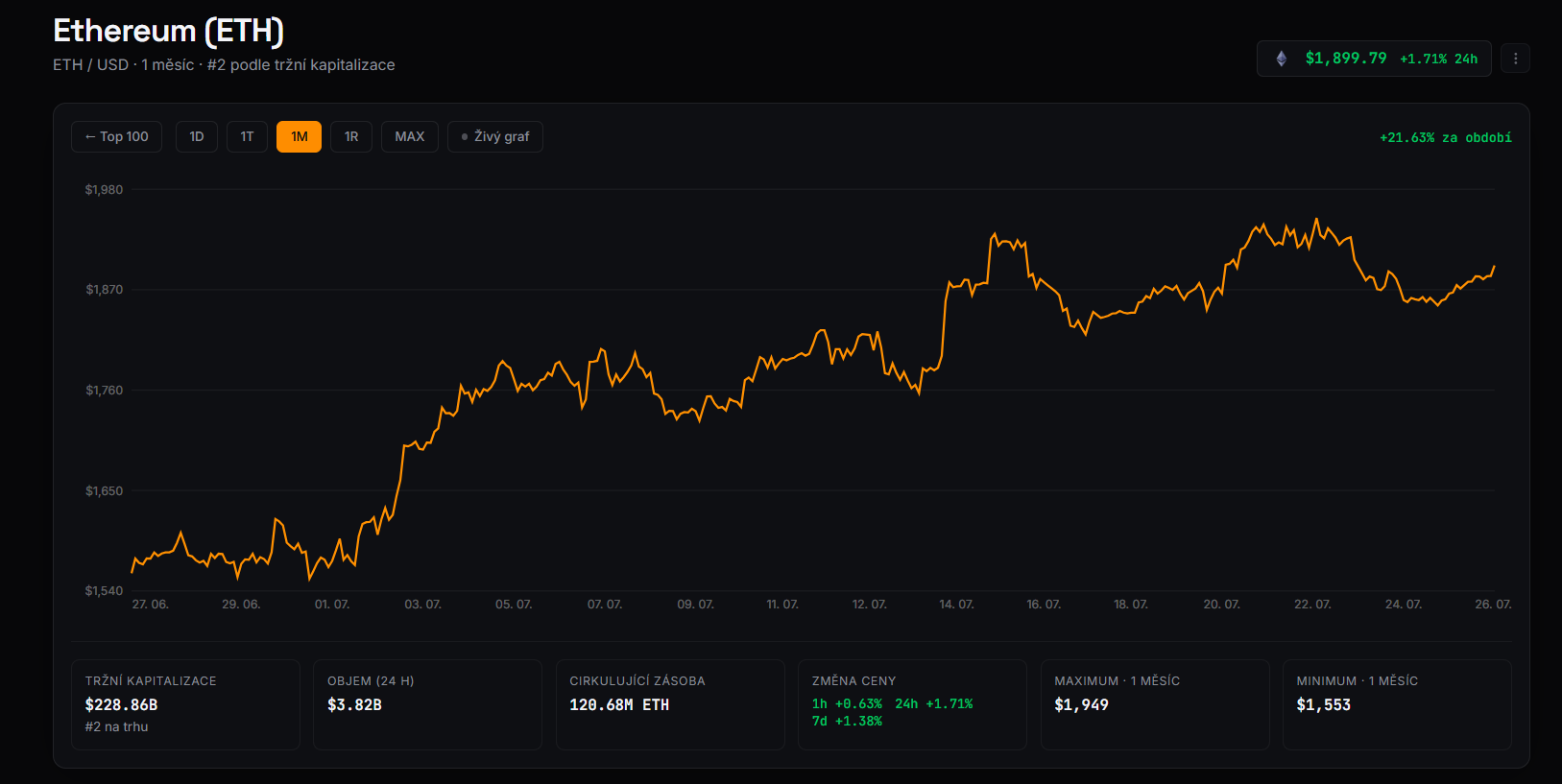
Task: Click the $1,899.79 current price badge
Action: coord(1374,59)
